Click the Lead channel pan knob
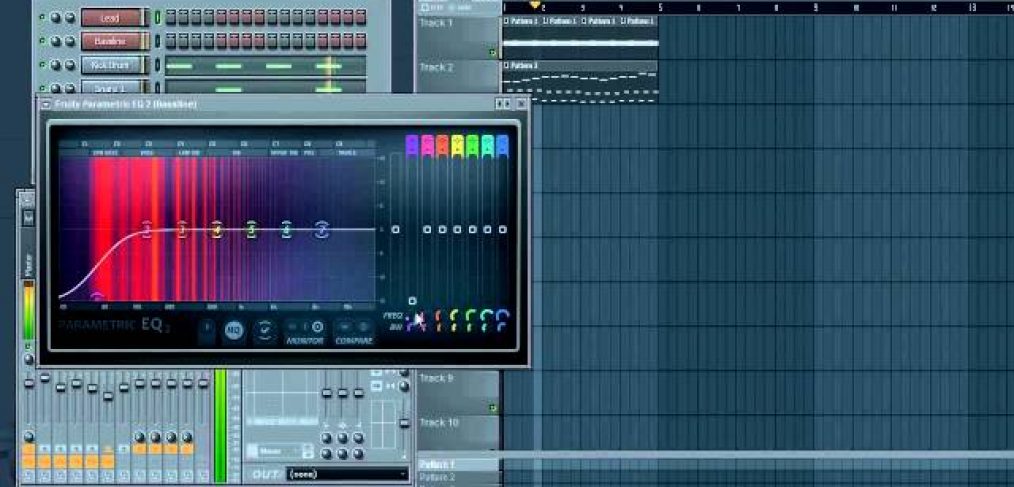The image size is (1014, 487). [x=56, y=17]
